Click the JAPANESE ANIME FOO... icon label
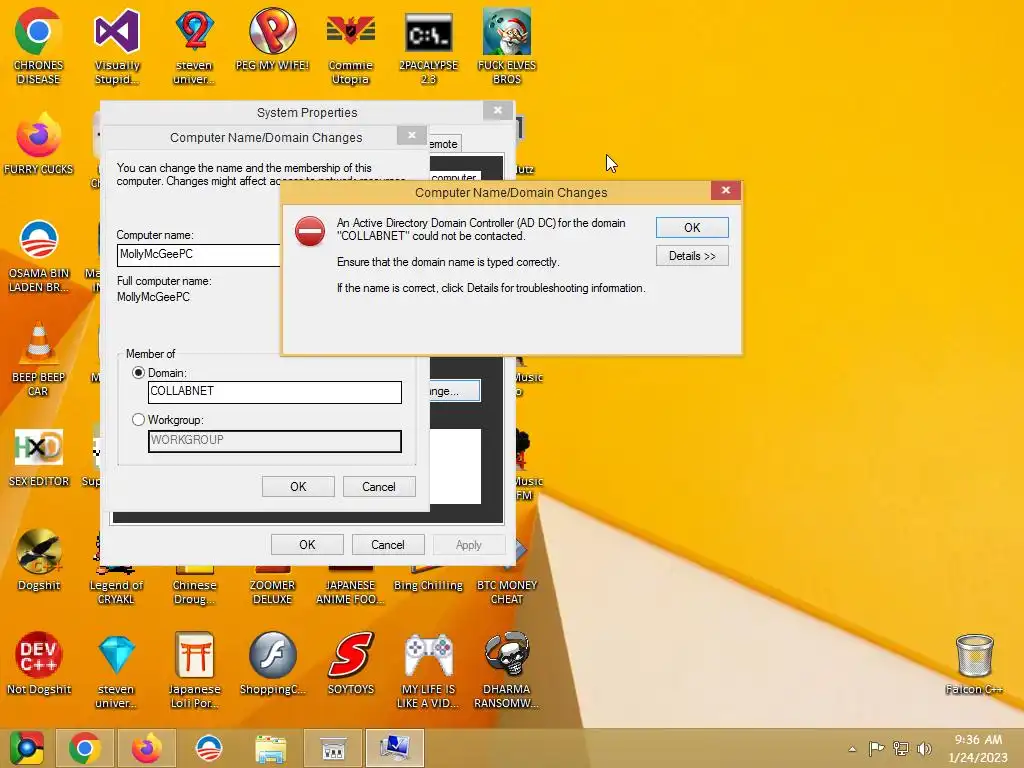The image size is (1024, 768). coord(351,592)
